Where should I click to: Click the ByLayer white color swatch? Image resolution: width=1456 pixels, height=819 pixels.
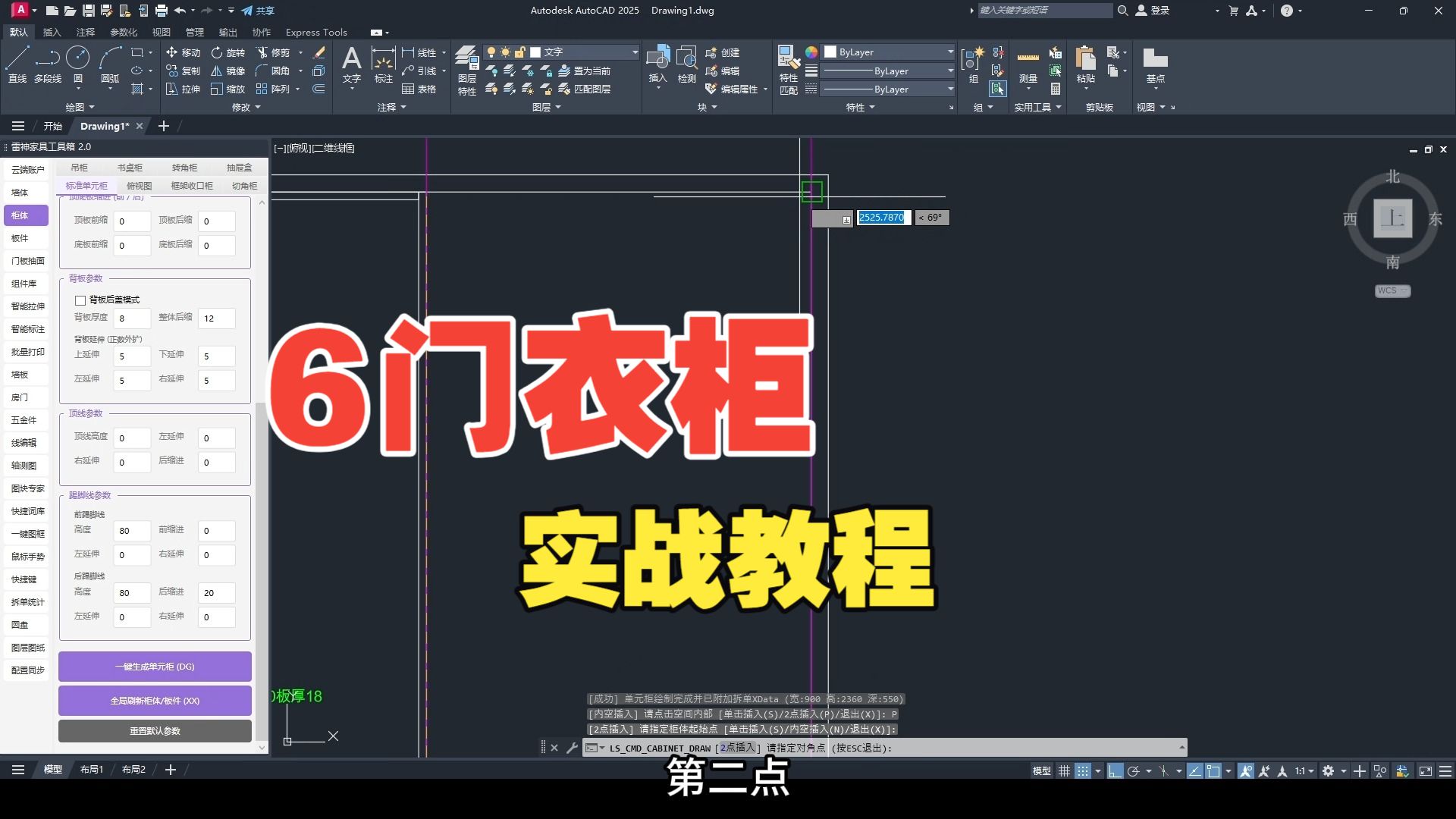(830, 52)
